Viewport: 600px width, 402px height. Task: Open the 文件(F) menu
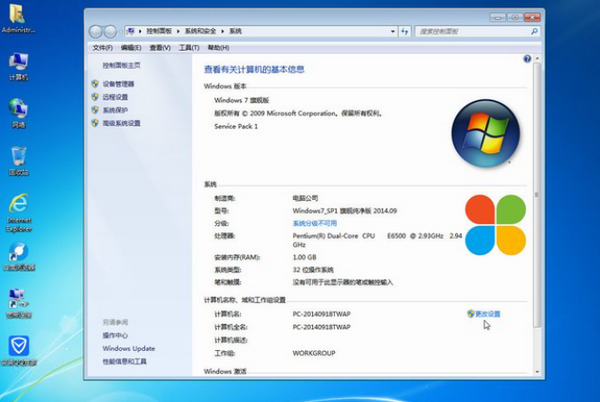tap(103, 48)
